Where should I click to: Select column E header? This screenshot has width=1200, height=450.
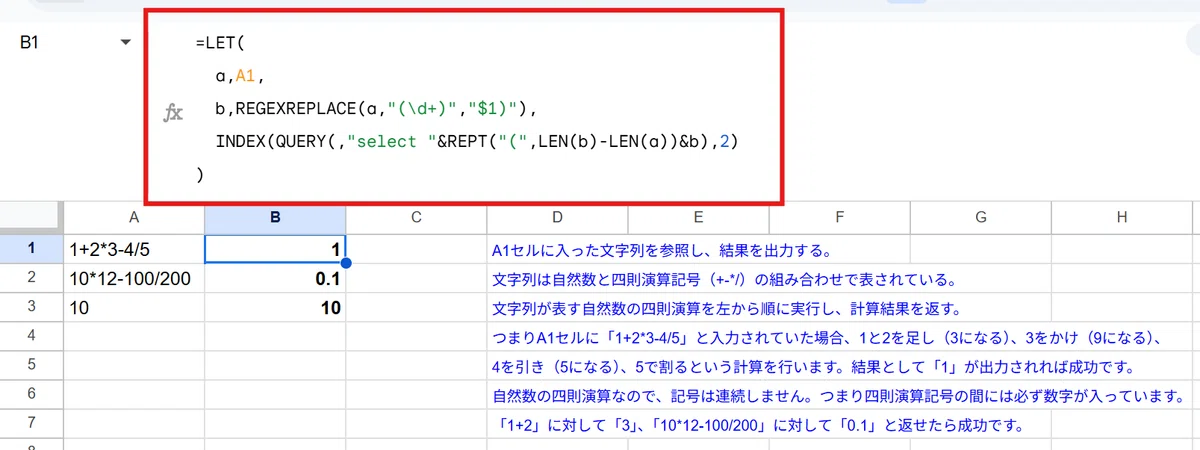698,217
